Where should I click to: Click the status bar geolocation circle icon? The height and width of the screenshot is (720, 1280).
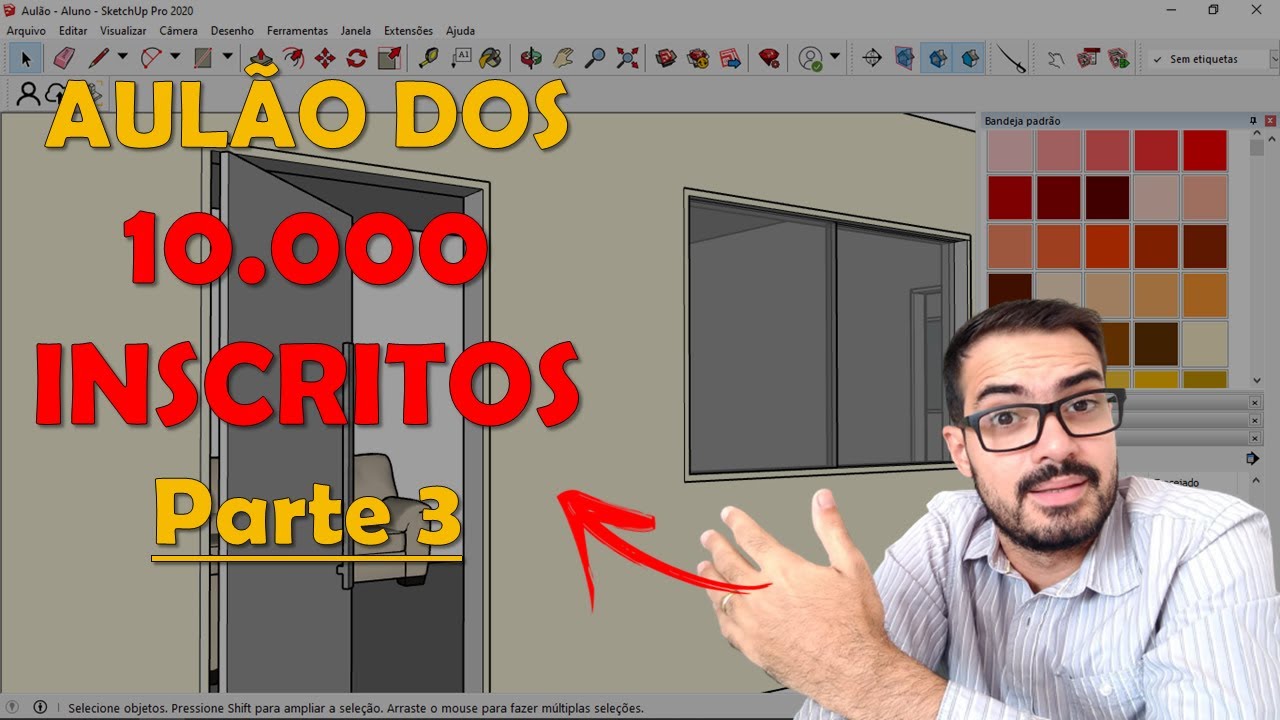tap(13, 707)
